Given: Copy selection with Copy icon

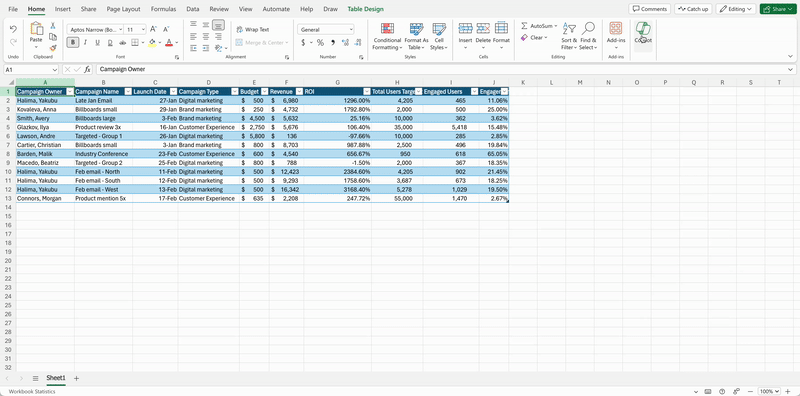Looking at the screenshot, I should tap(53, 37).
